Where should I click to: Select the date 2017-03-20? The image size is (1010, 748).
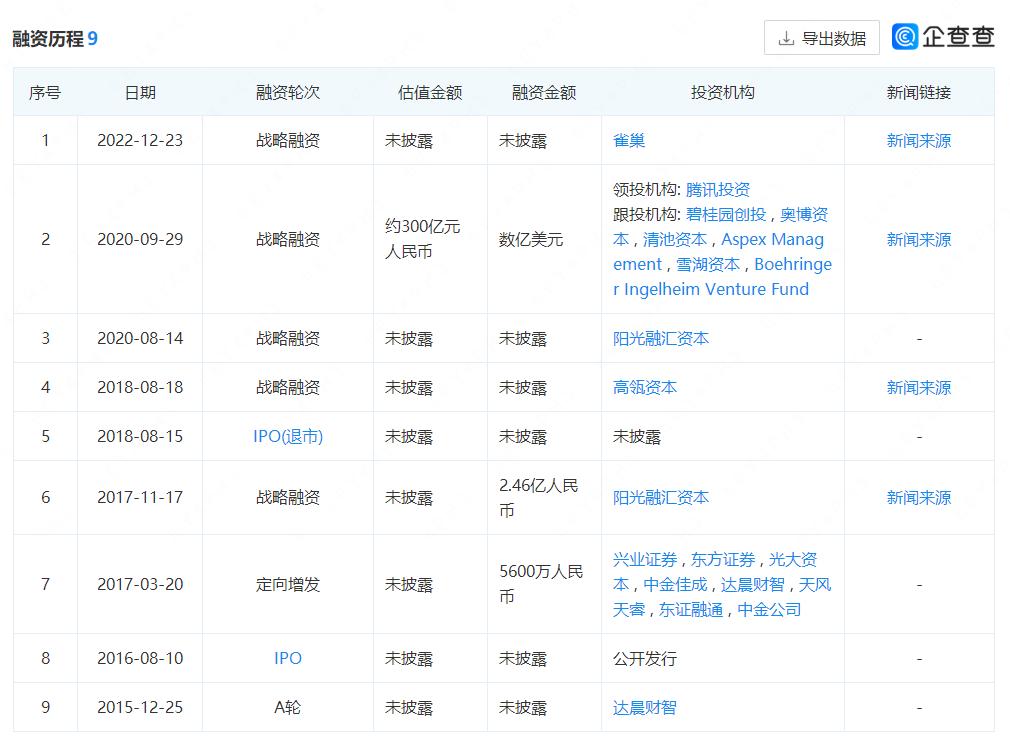(x=140, y=584)
